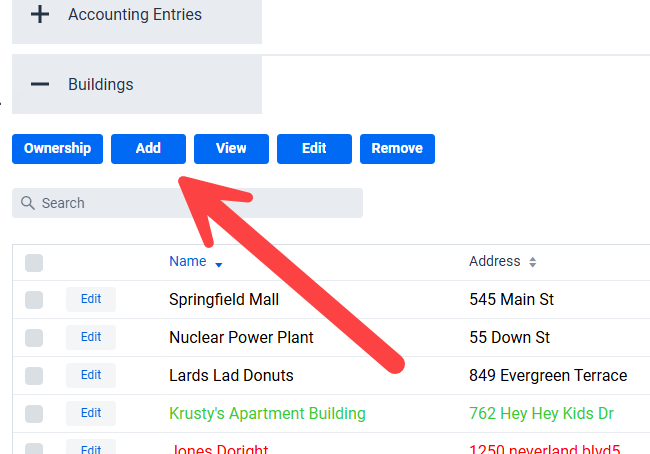650x454 pixels.
Task: Focus the Search input field
Action: 187,203
